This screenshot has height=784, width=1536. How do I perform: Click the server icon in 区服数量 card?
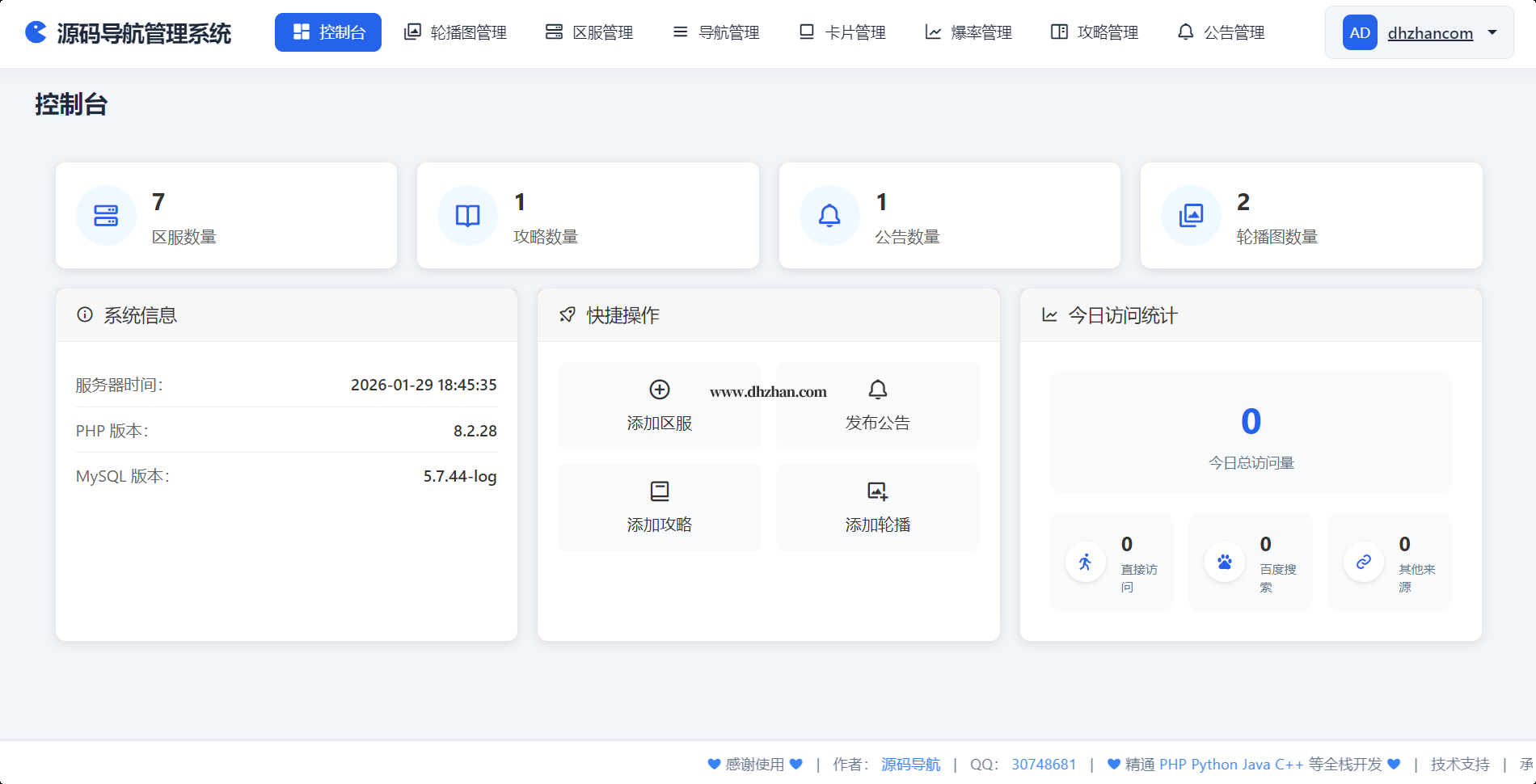106,216
